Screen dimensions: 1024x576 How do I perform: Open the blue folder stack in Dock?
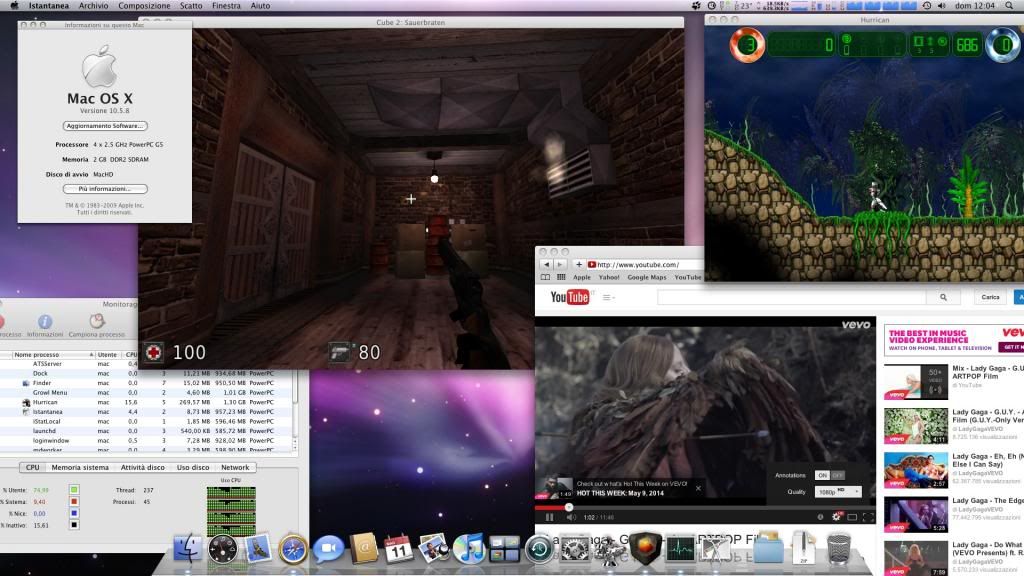pyautogui.click(x=768, y=549)
